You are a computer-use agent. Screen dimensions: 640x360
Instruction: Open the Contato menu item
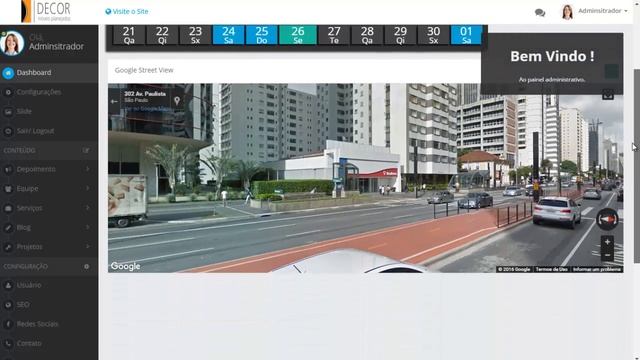coord(49,344)
